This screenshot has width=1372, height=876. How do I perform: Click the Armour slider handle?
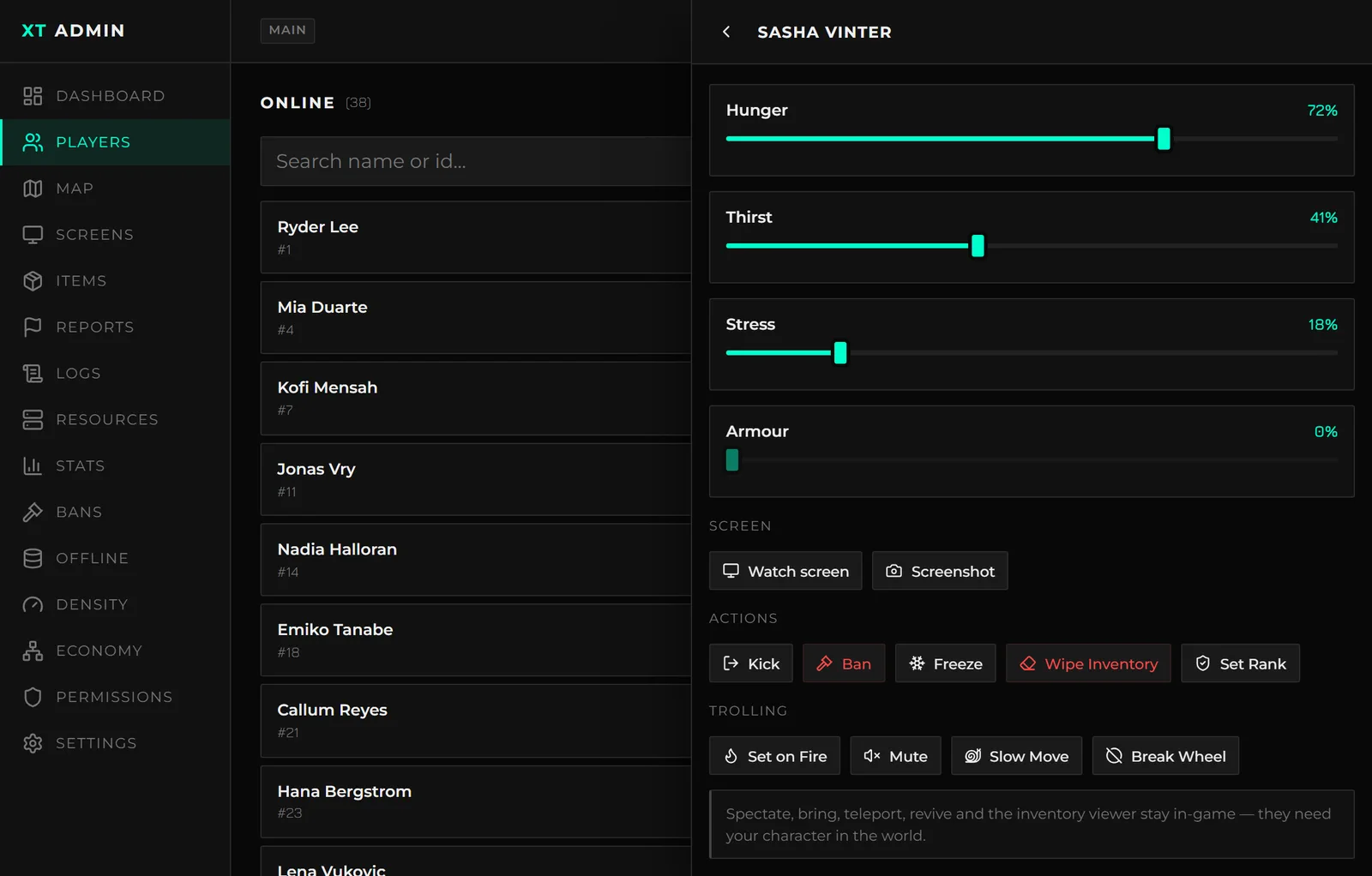[732, 460]
